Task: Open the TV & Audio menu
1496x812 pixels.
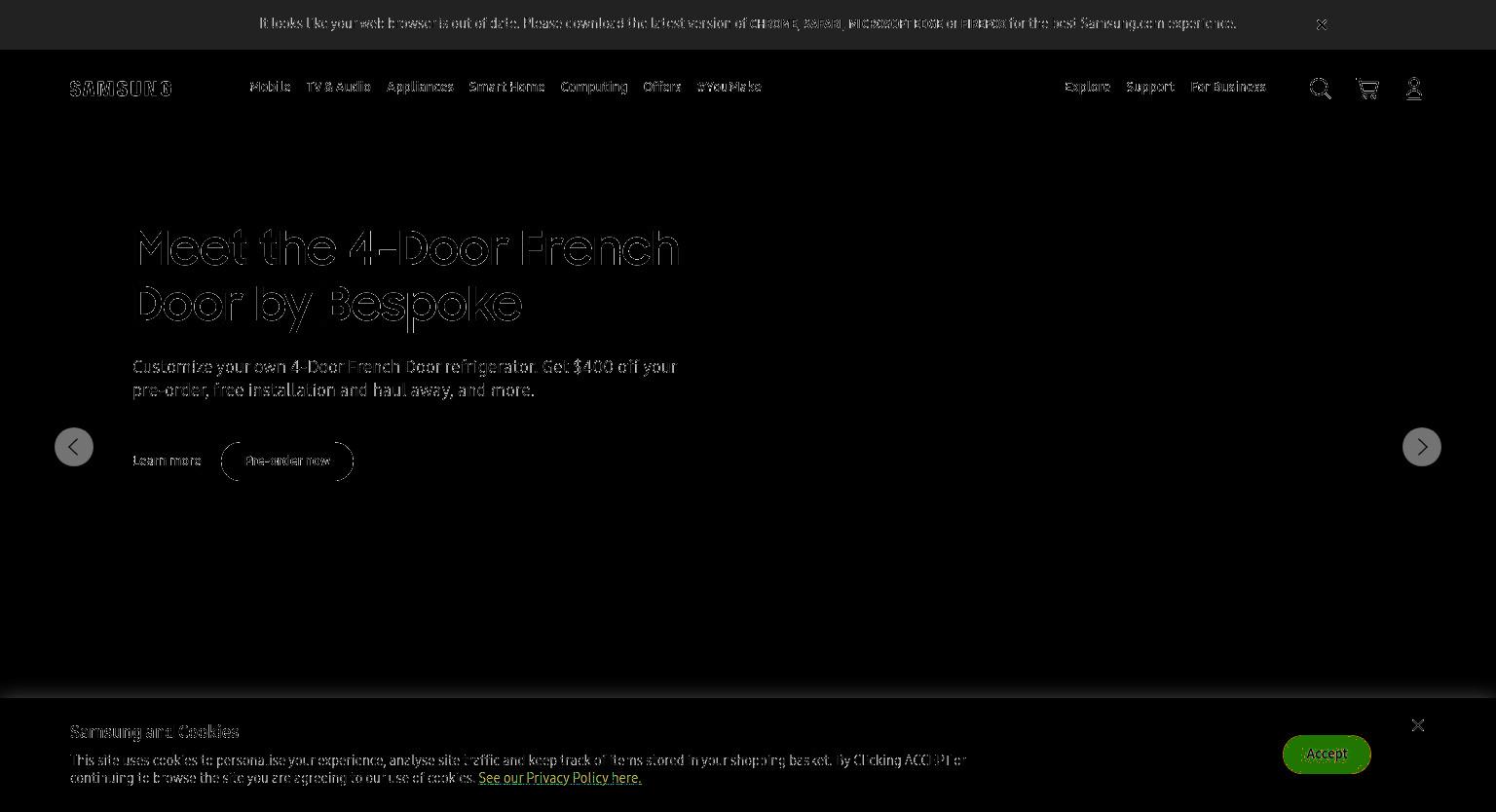Action: 338,87
